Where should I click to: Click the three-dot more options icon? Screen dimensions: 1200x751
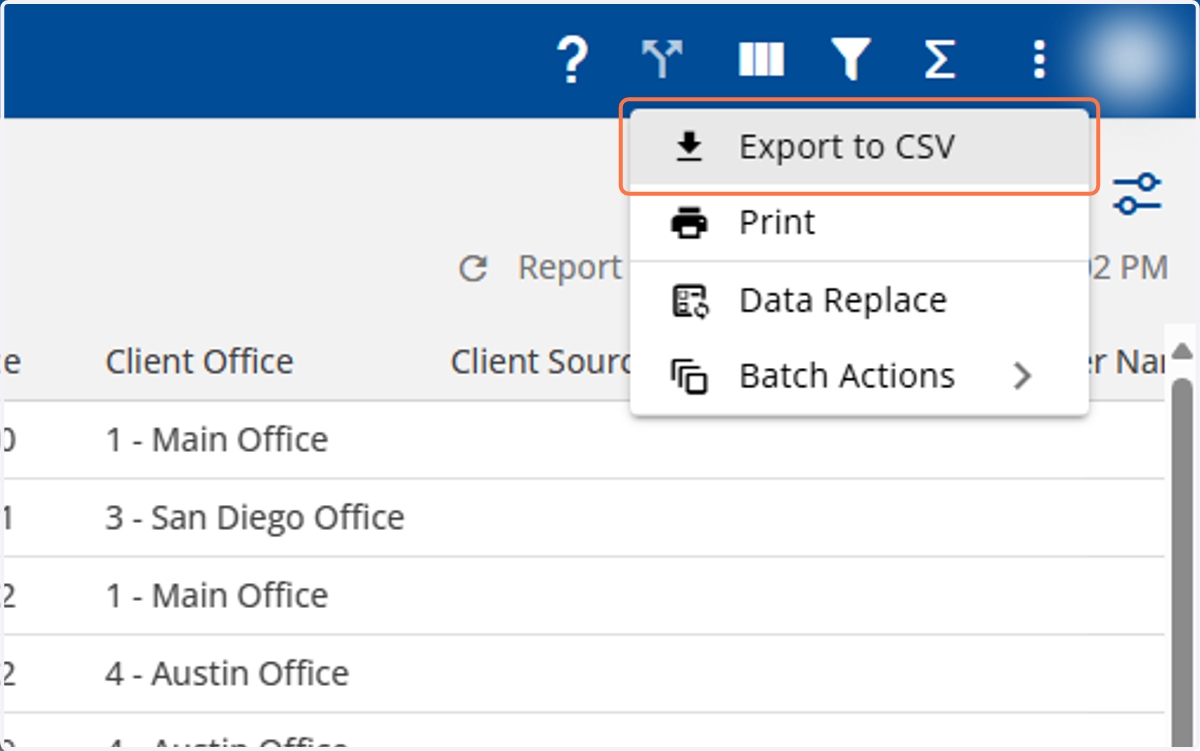click(x=1039, y=60)
